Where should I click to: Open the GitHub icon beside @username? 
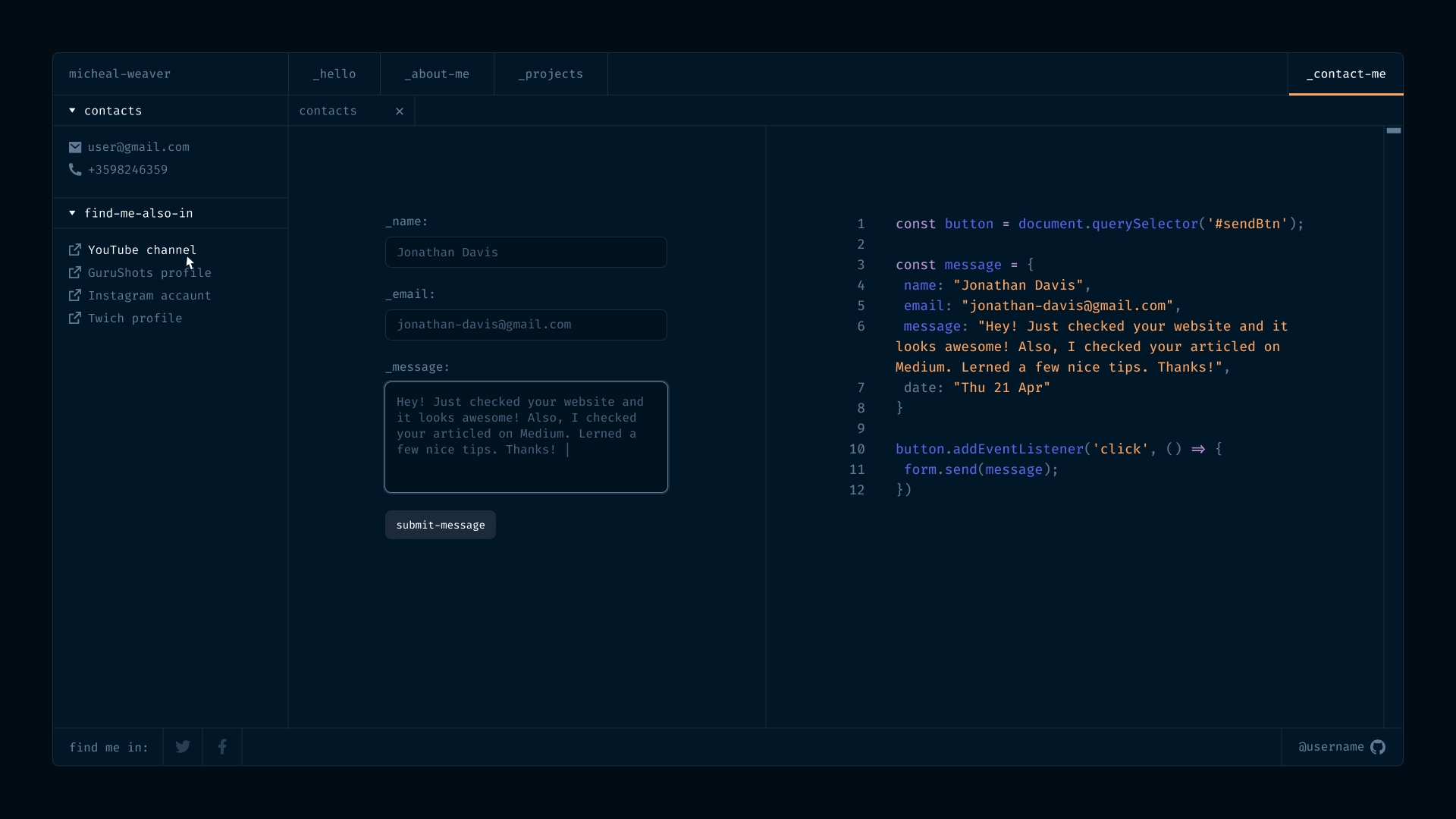tap(1378, 747)
